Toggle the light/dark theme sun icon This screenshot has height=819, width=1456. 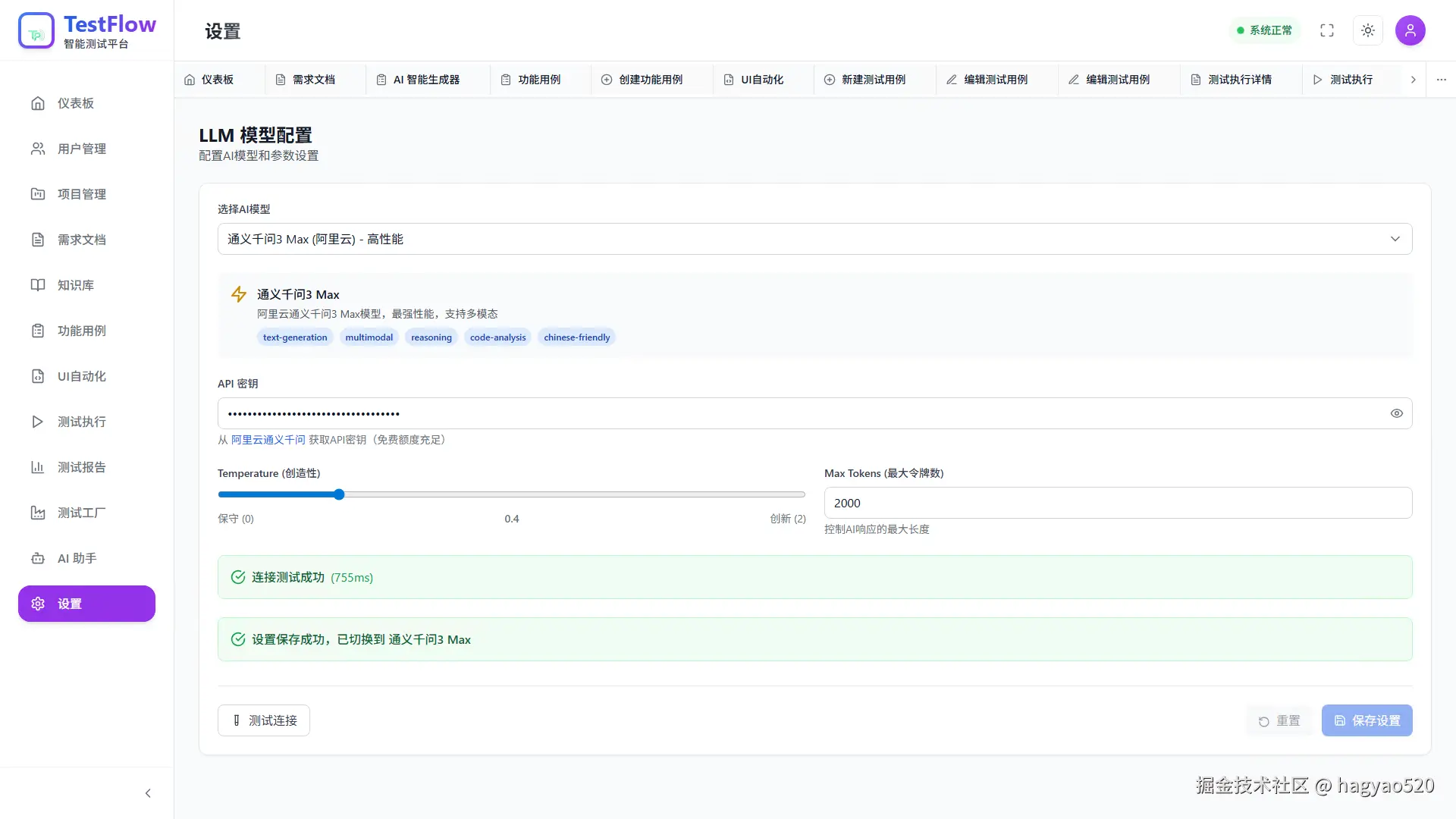[x=1367, y=30]
